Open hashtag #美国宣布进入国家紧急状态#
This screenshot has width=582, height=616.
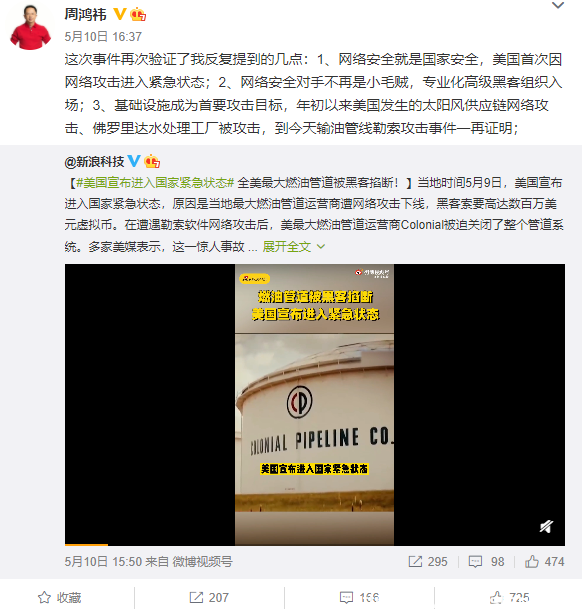155,183
